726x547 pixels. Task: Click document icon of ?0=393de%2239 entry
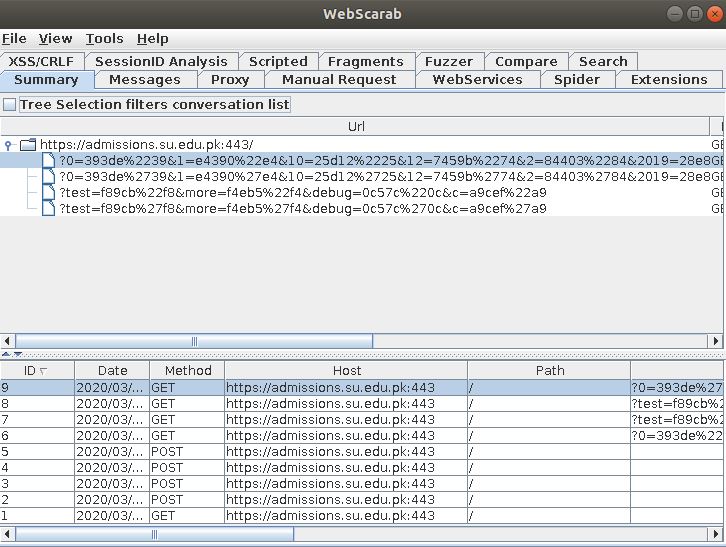click(x=49, y=161)
